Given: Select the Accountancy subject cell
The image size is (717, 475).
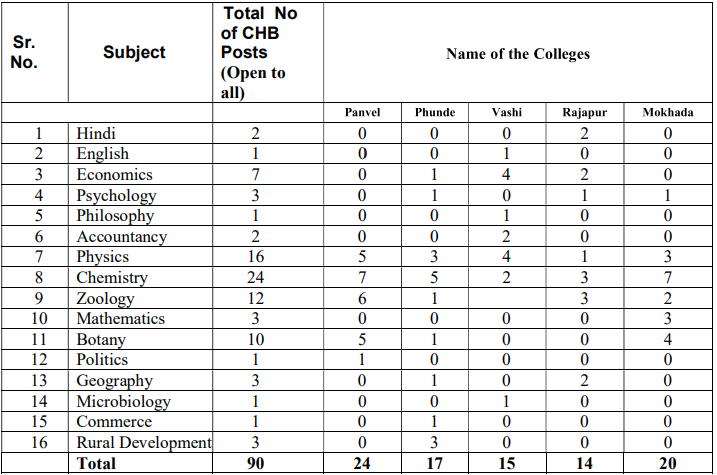Looking at the screenshot, I should click(121, 237).
